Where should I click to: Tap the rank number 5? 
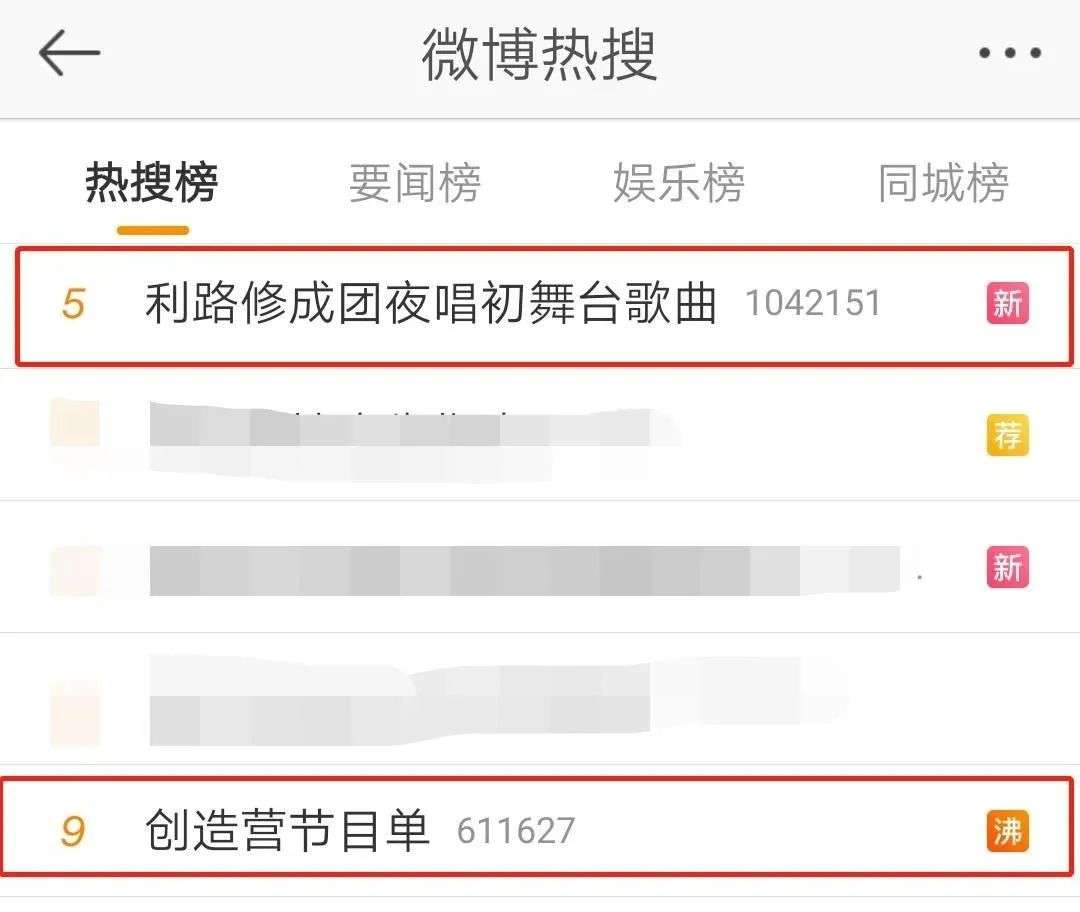73,304
